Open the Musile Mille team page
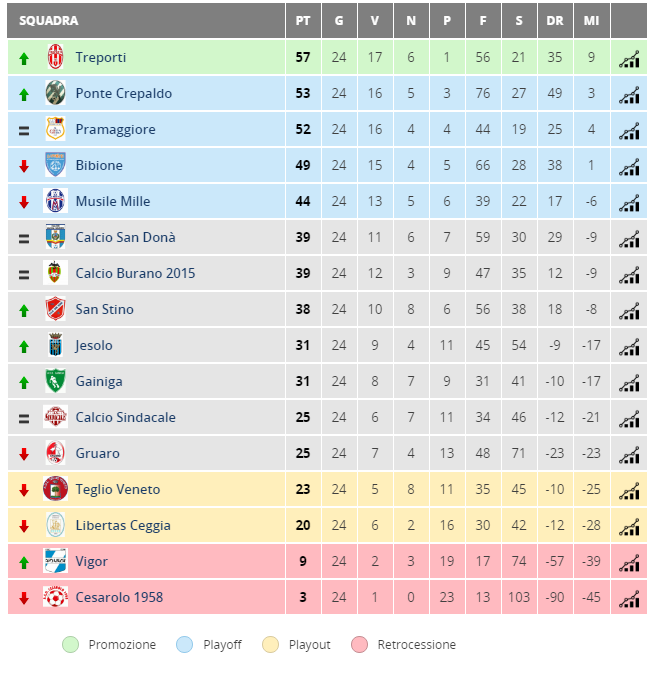Viewport: 653px width, 673px height. [113, 201]
